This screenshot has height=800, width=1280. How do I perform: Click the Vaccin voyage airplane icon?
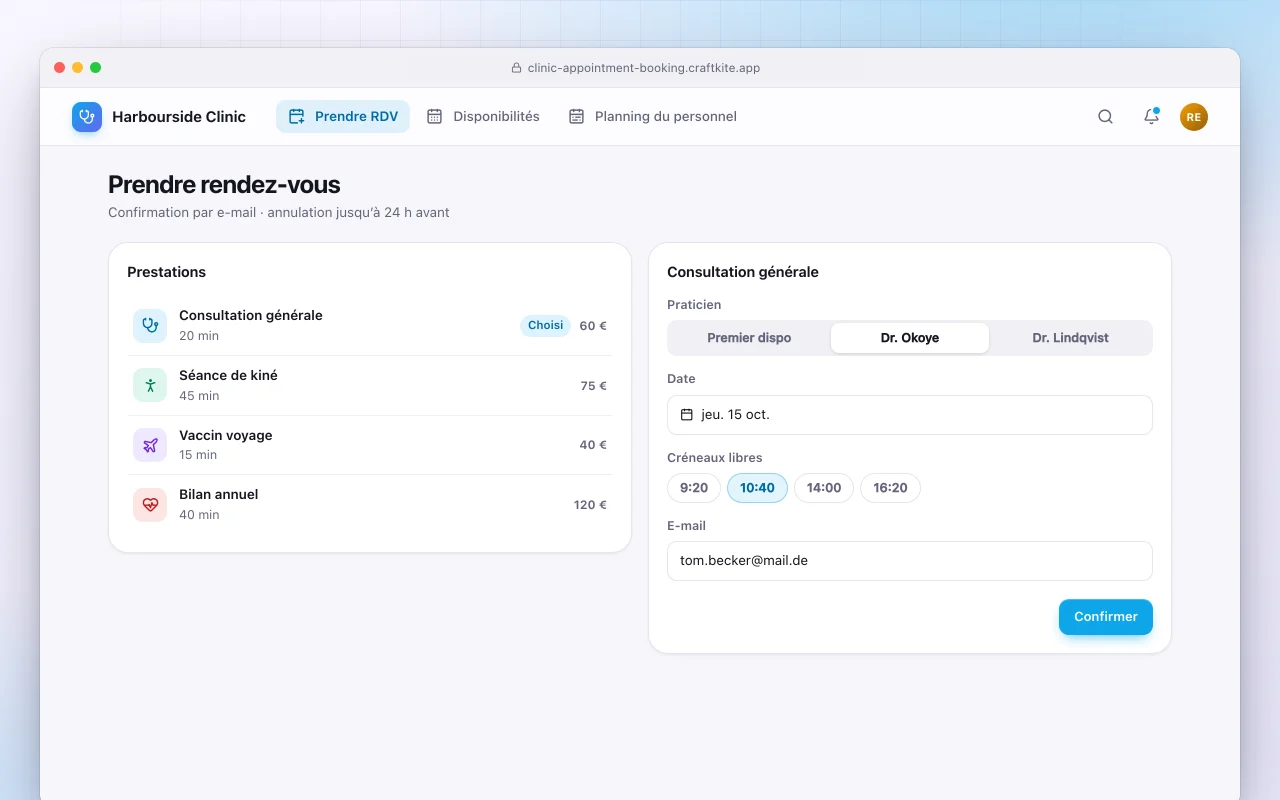150,445
